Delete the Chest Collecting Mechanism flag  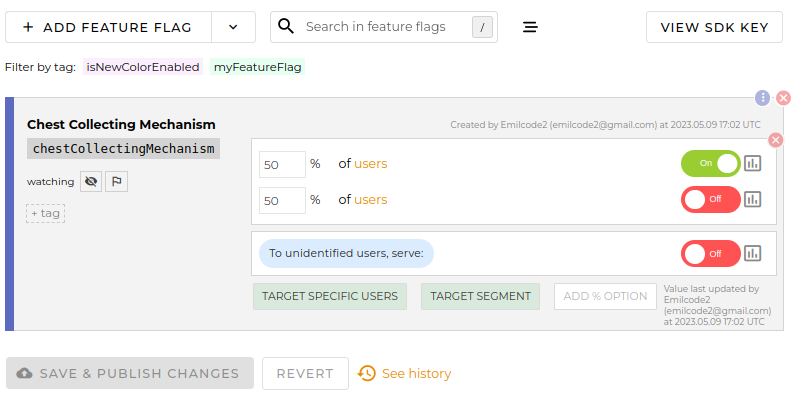pyautogui.click(x=783, y=98)
